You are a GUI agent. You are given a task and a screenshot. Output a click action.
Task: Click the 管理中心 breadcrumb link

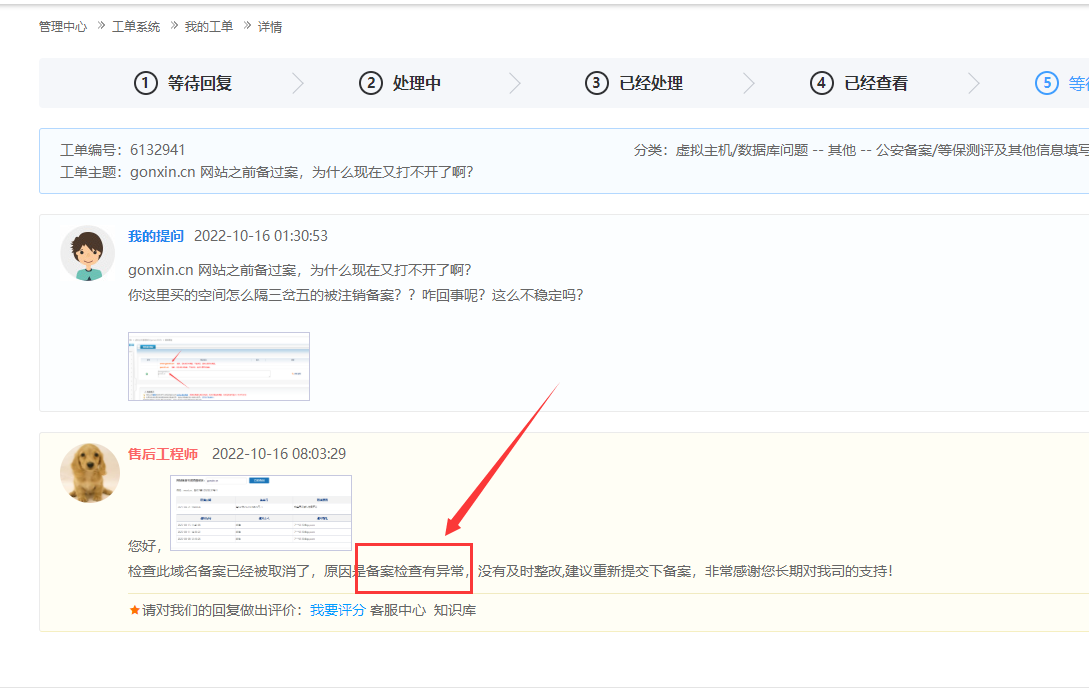pyautogui.click(x=63, y=27)
